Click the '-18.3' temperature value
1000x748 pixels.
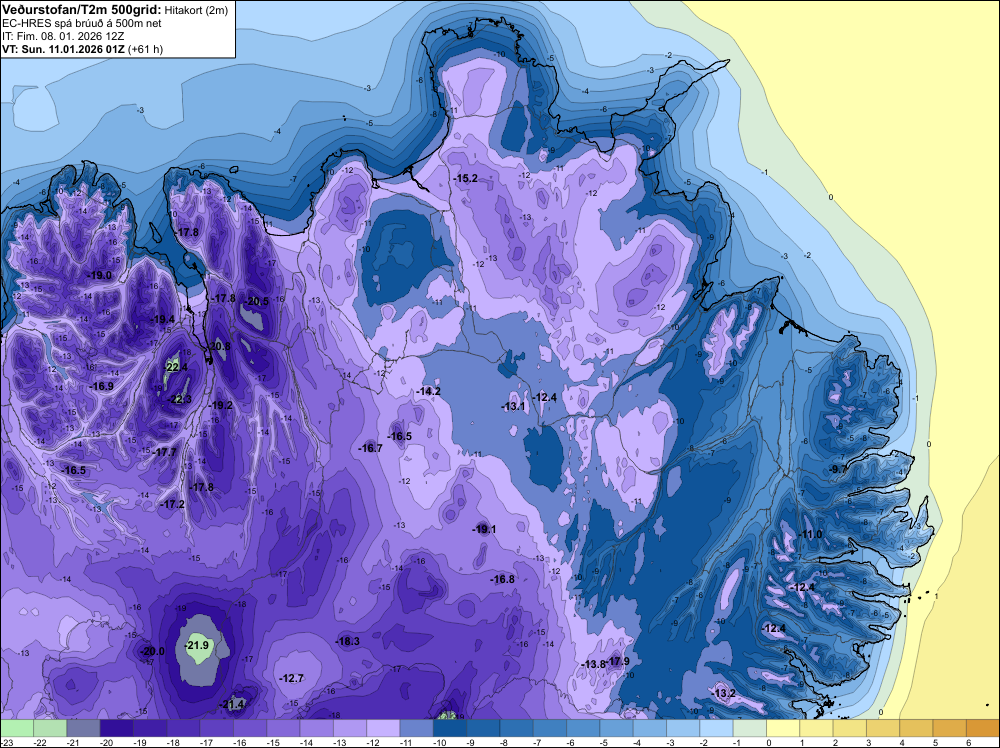click(x=348, y=642)
